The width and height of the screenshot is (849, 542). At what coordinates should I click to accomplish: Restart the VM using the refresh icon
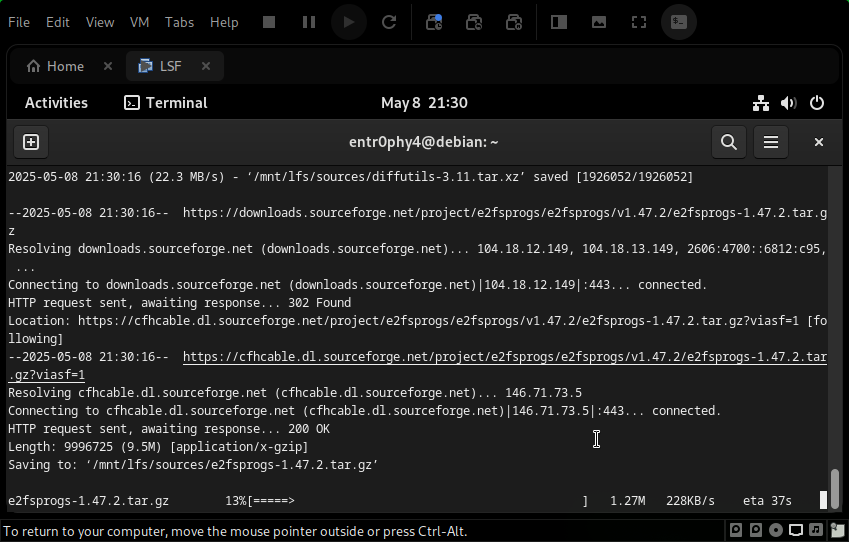[x=389, y=21]
